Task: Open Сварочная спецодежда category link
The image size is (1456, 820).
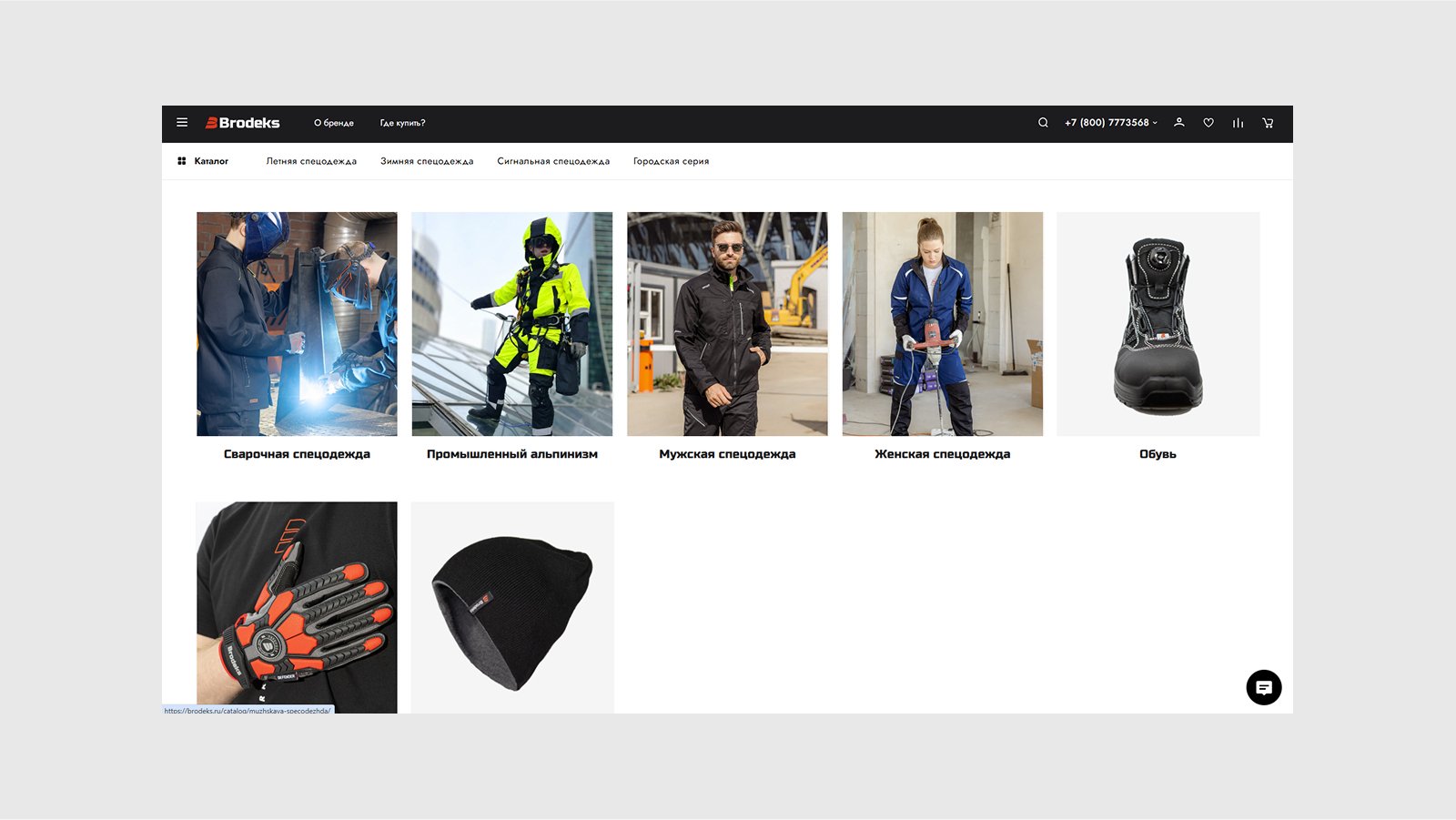Action: [297, 454]
